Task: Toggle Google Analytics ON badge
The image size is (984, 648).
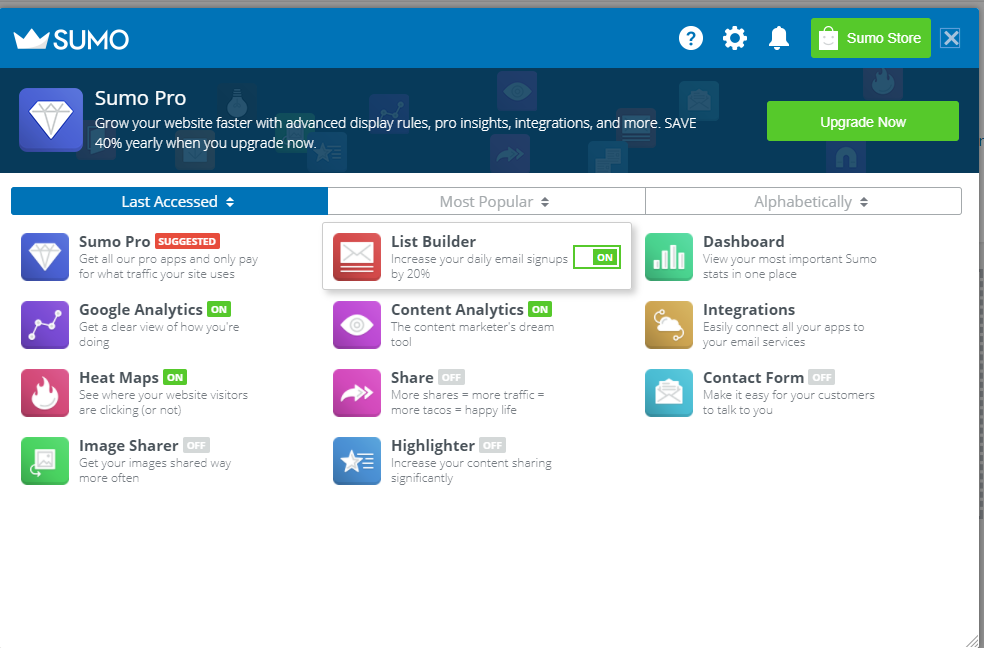Action: click(x=219, y=309)
